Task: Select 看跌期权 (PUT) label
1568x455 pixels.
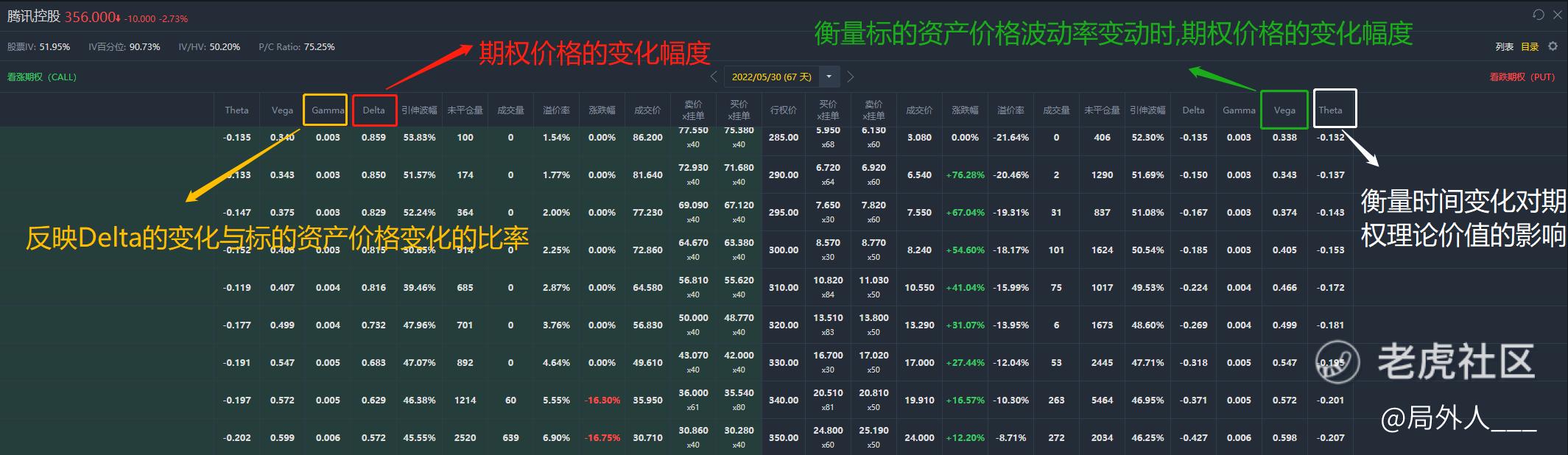Action: [x=1522, y=77]
